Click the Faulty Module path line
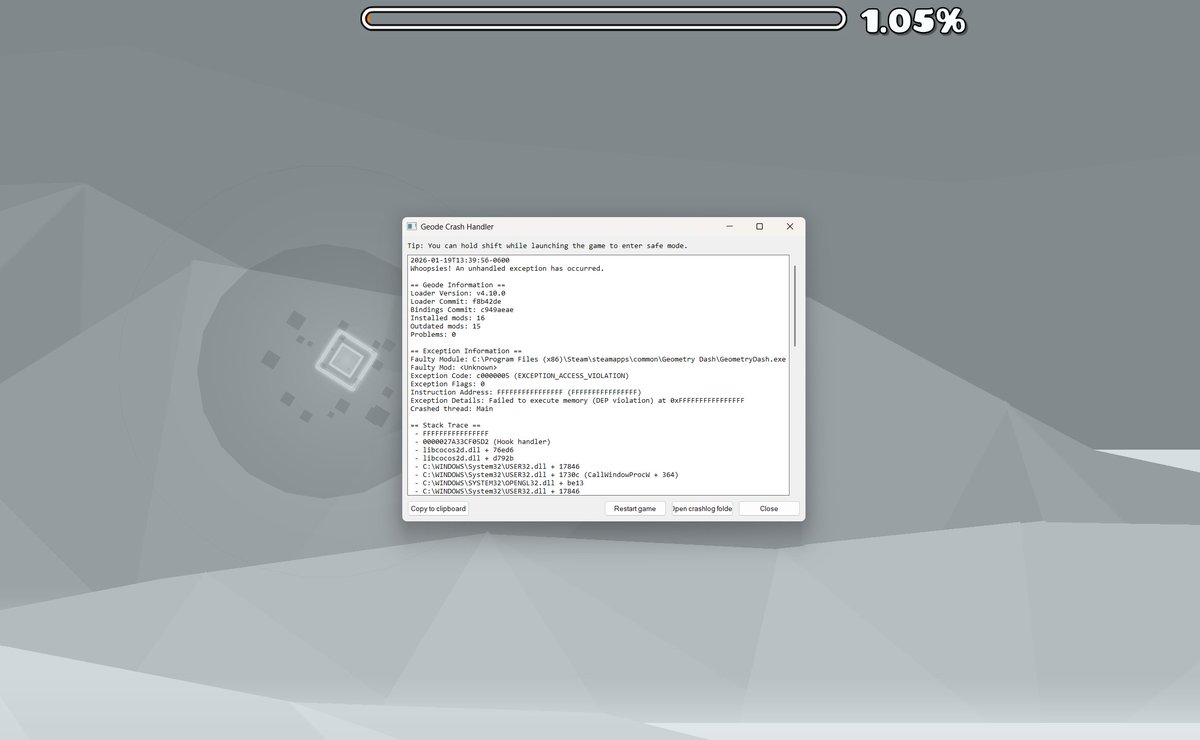Viewport: 1200px width, 740px height. pos(598,359)
